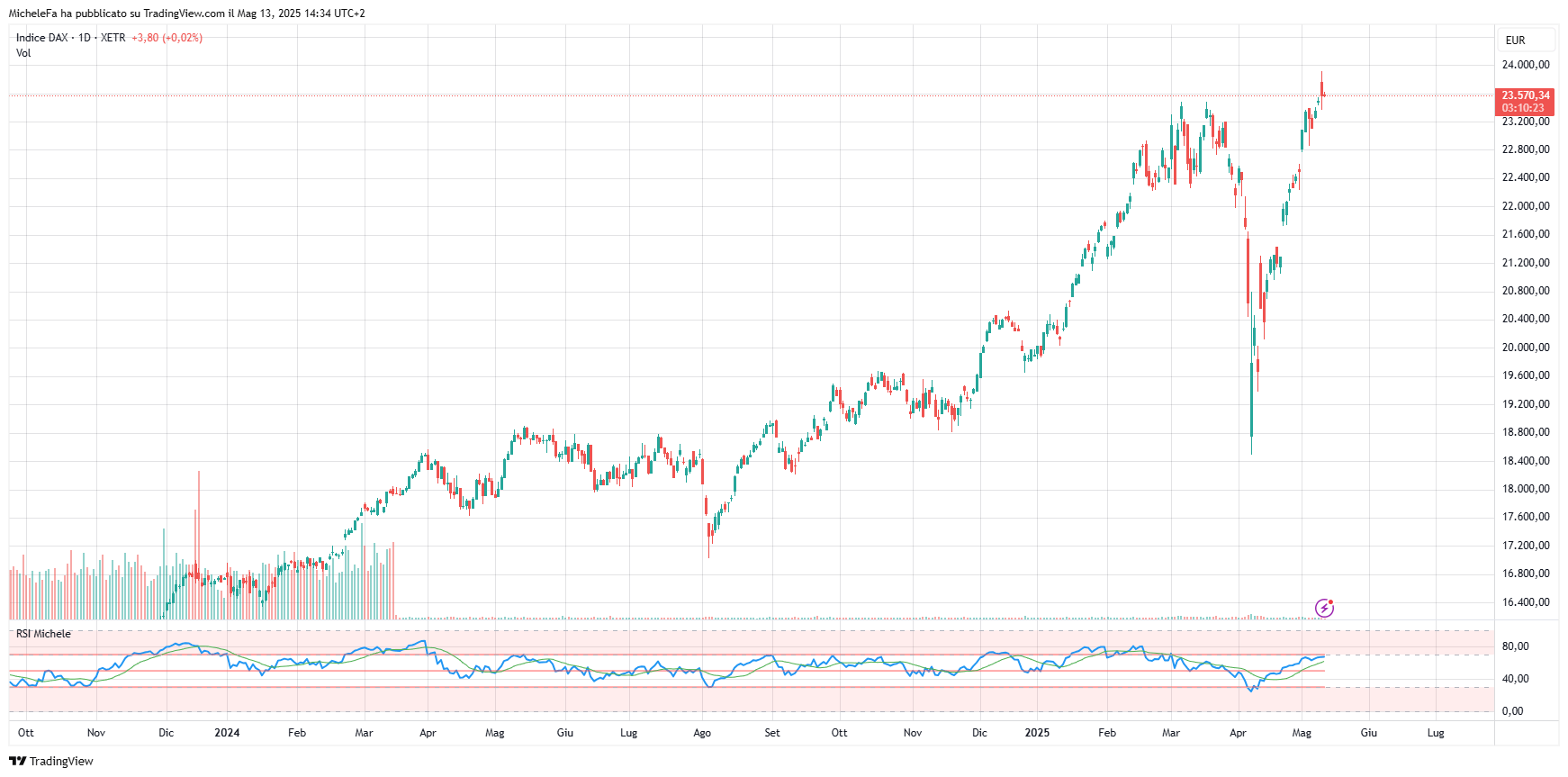Click the published-by MicheleFa header text
This screenshot has height=777, width=1568.
[186, 14]
